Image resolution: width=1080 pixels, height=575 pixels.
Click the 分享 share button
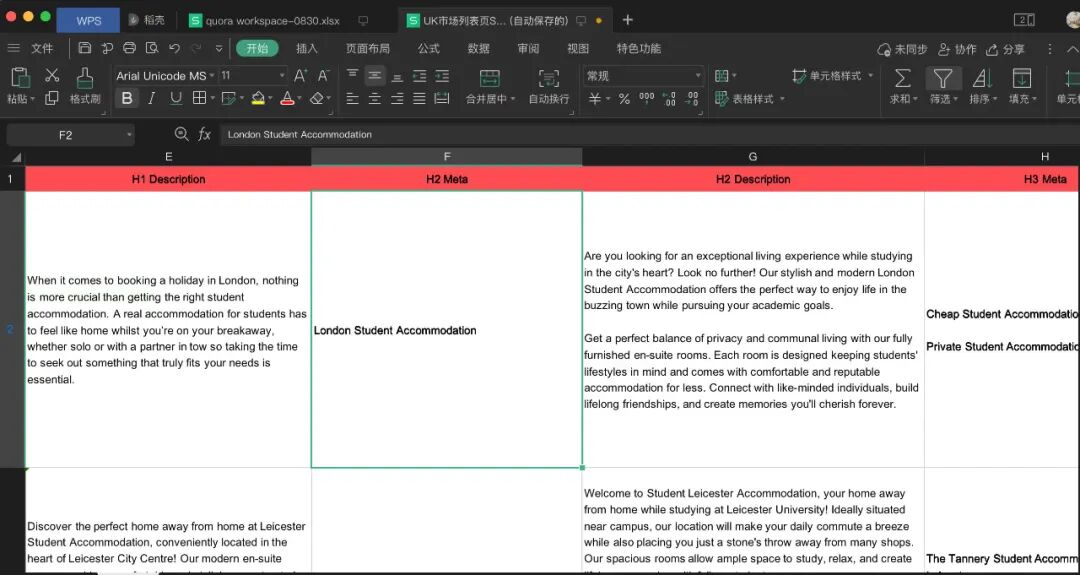pyautogui.click(x=1006, y=49)
